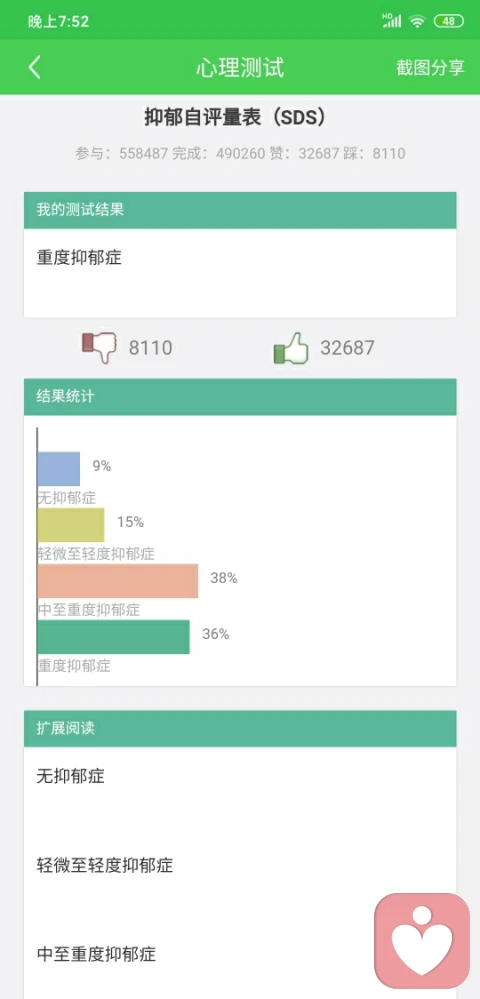Tap the 抑郁自评量表 (SDS) title
The height and width of the screenshot is (999, 480).
point(236,117)
